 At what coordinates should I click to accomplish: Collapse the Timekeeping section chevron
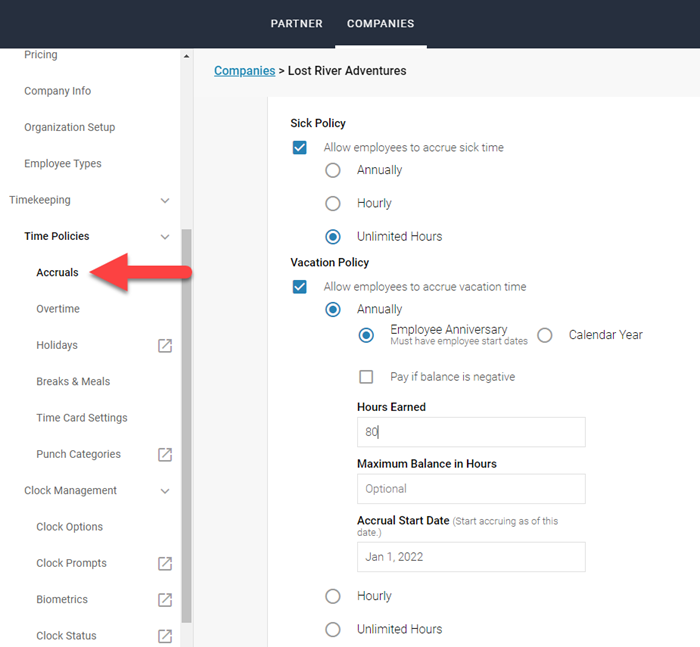(x=165, y=201)
